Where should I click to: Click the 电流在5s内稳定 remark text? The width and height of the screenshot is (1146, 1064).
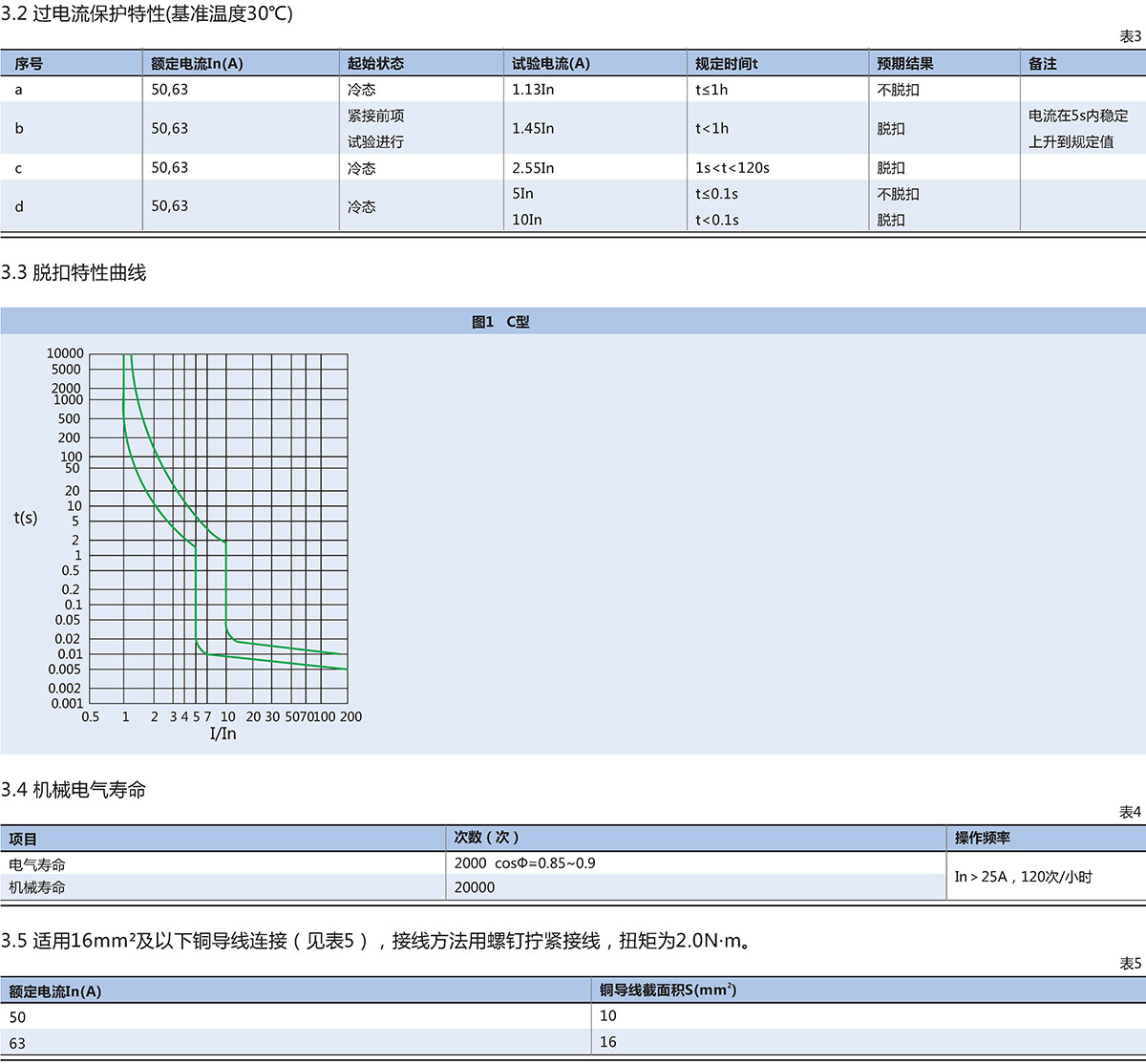point(1078,116)
